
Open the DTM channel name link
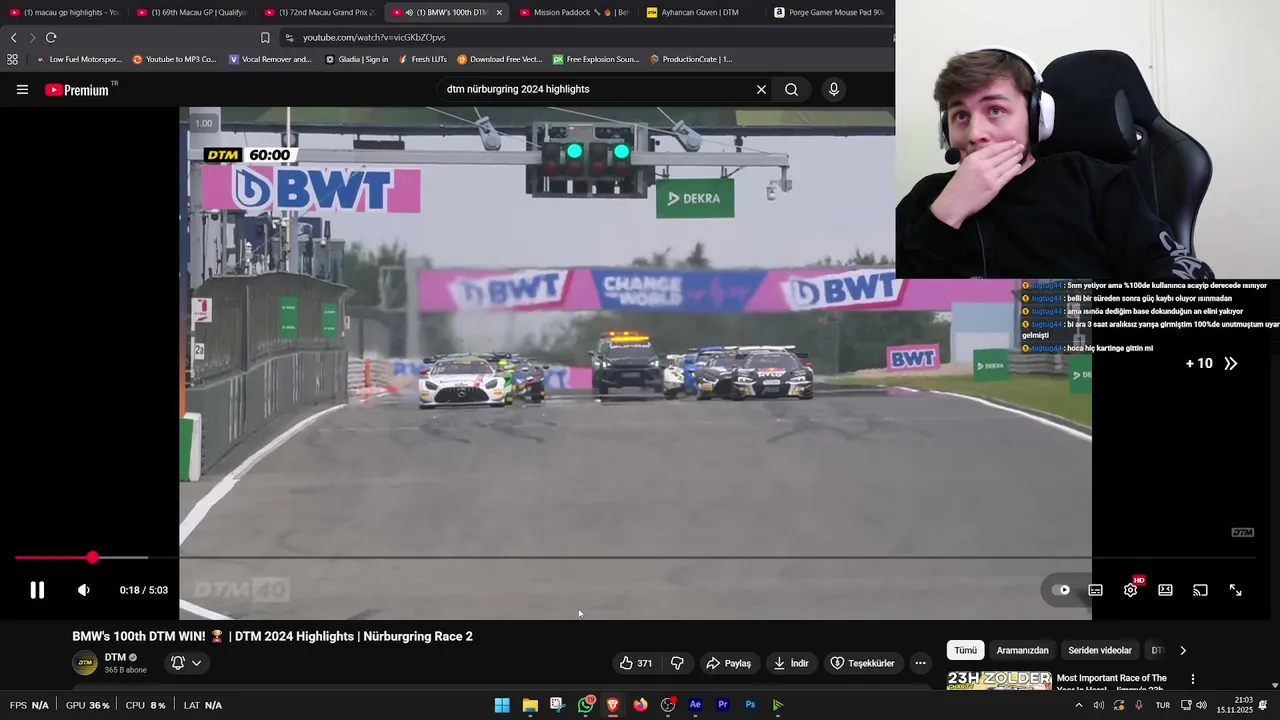point(115,657)
